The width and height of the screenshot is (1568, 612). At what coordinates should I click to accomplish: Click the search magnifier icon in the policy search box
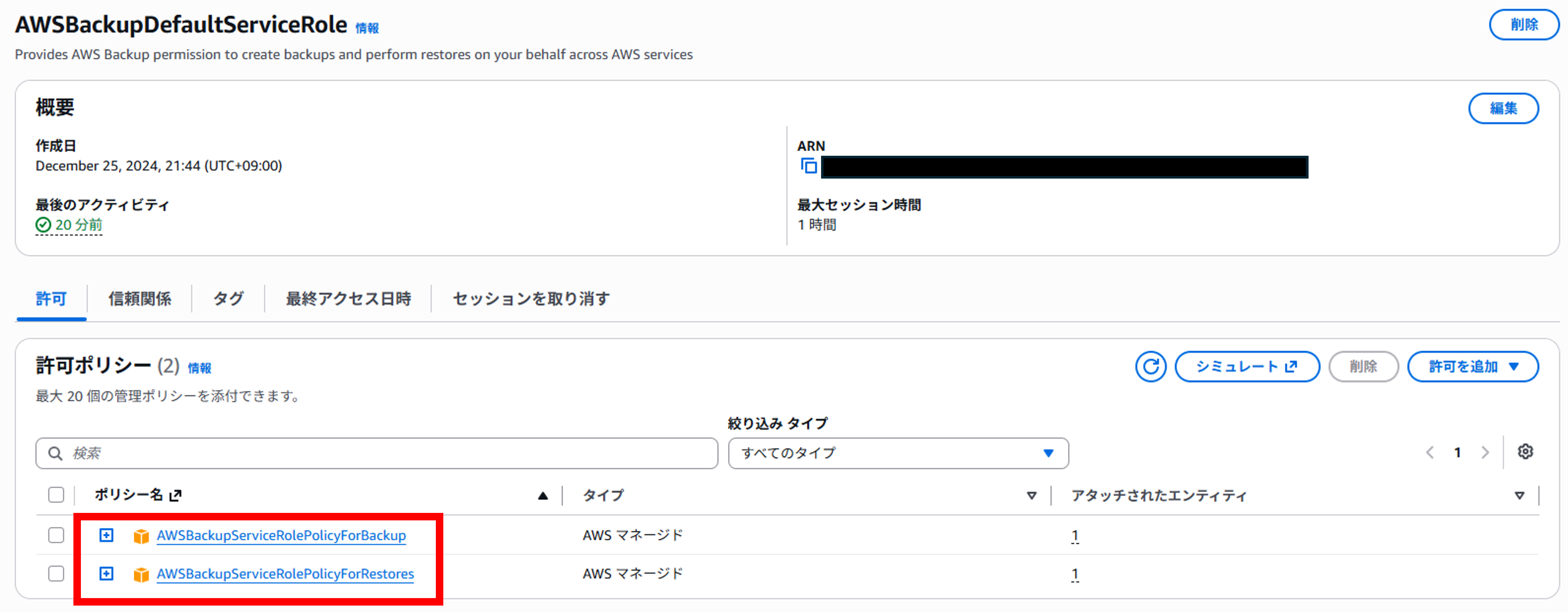click(x=55, y=454)
